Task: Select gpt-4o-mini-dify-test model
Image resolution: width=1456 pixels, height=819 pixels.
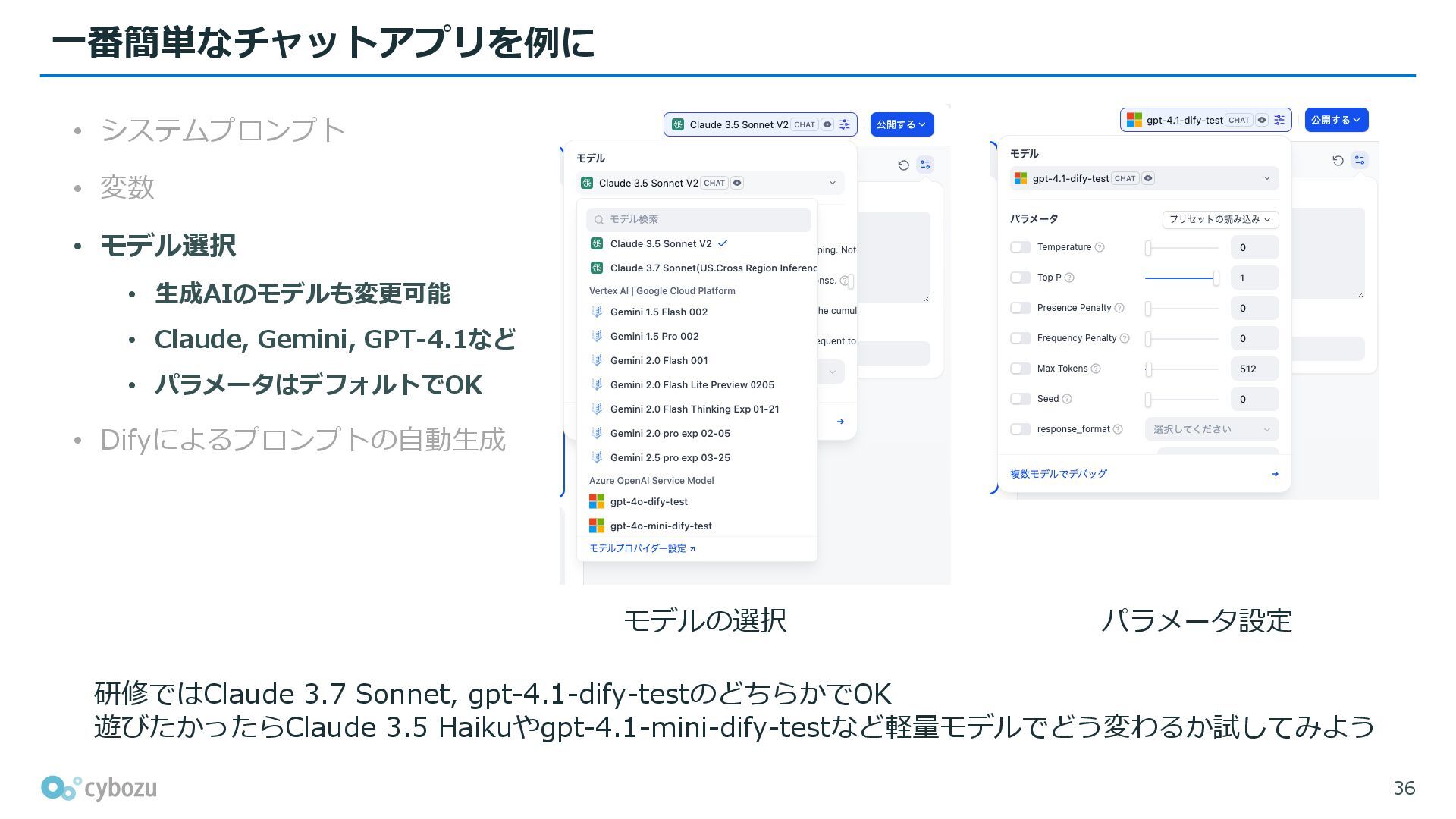Action: (x=697, y=526)
